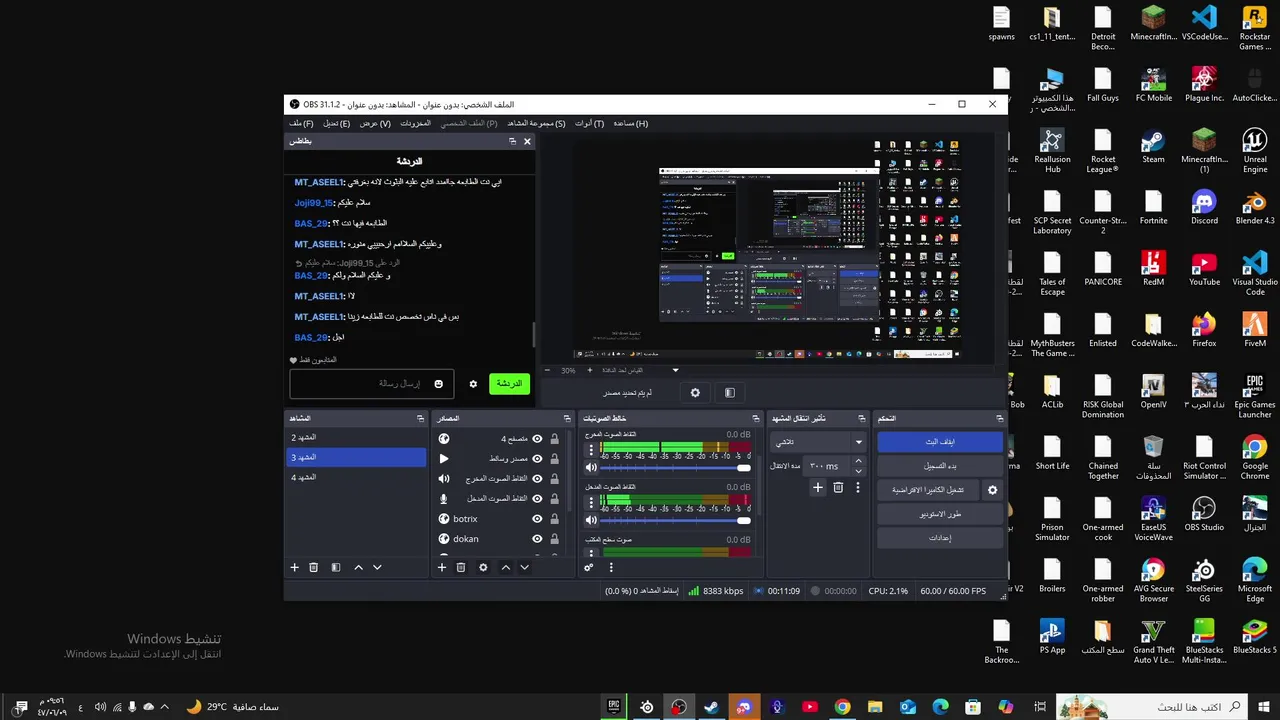Toggle visibility of audio output capture source
Viewport: 1280px width, 720px height.
(x=537, y=479)
